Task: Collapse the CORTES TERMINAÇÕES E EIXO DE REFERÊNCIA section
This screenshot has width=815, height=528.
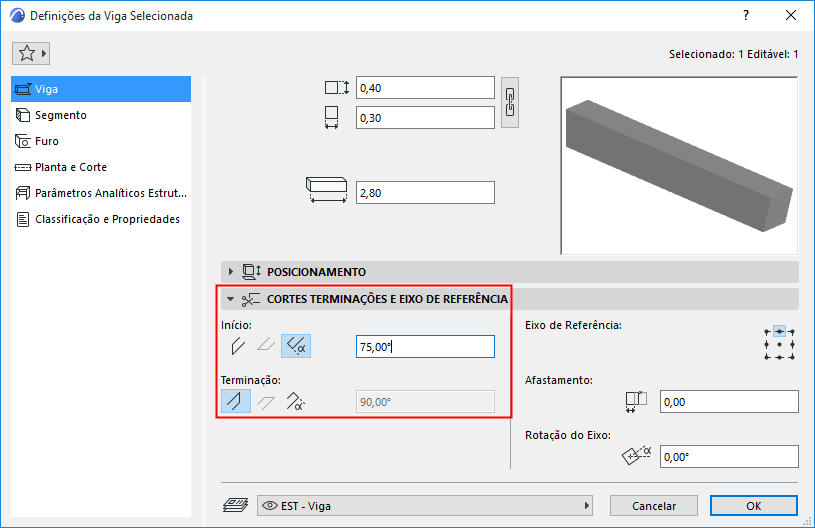Action: (x=230, y=299)
